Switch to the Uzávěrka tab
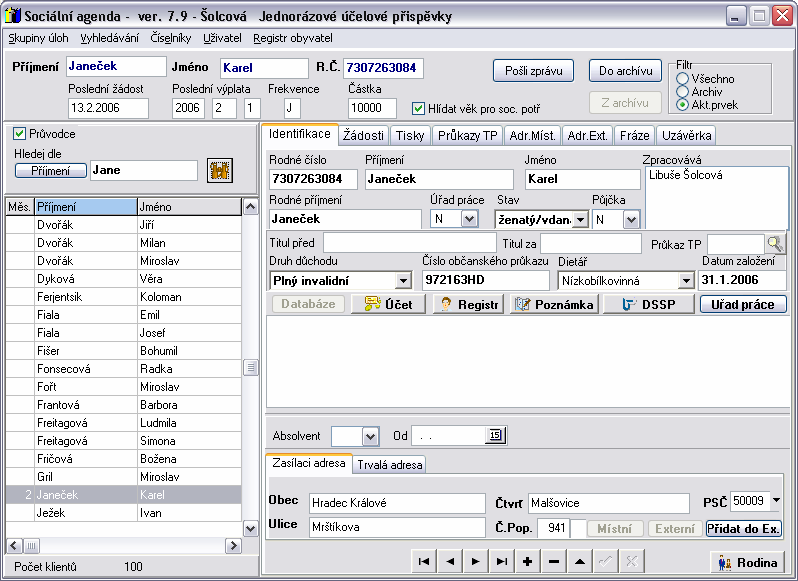798x581 pixels. [x=687, y=135]
